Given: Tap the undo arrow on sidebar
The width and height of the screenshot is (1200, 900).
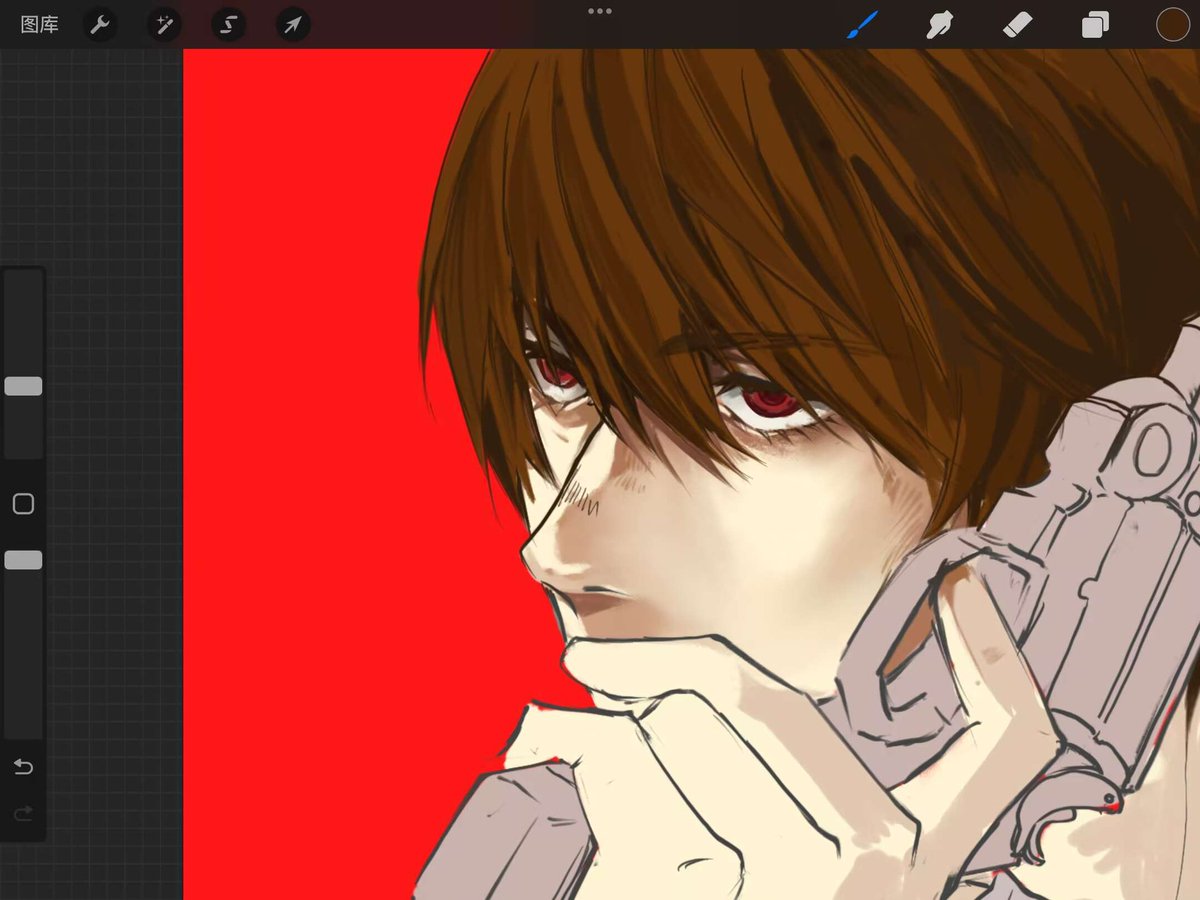Looking at the screenshot, I should pos(23,767).
